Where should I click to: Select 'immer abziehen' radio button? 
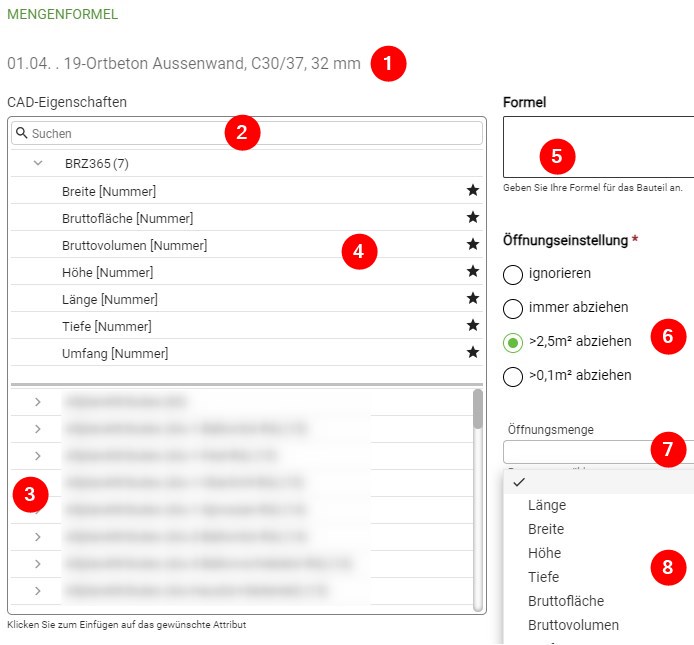tap(513, 308)
